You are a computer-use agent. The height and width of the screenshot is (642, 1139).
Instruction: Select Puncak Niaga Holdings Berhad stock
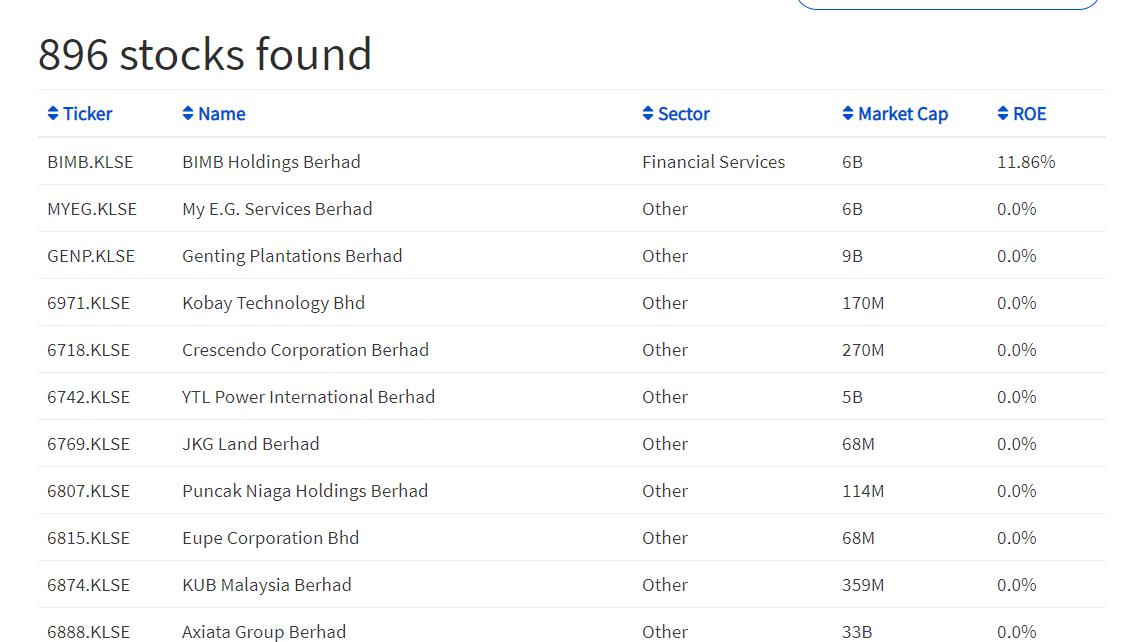click(x=305, y=491)
